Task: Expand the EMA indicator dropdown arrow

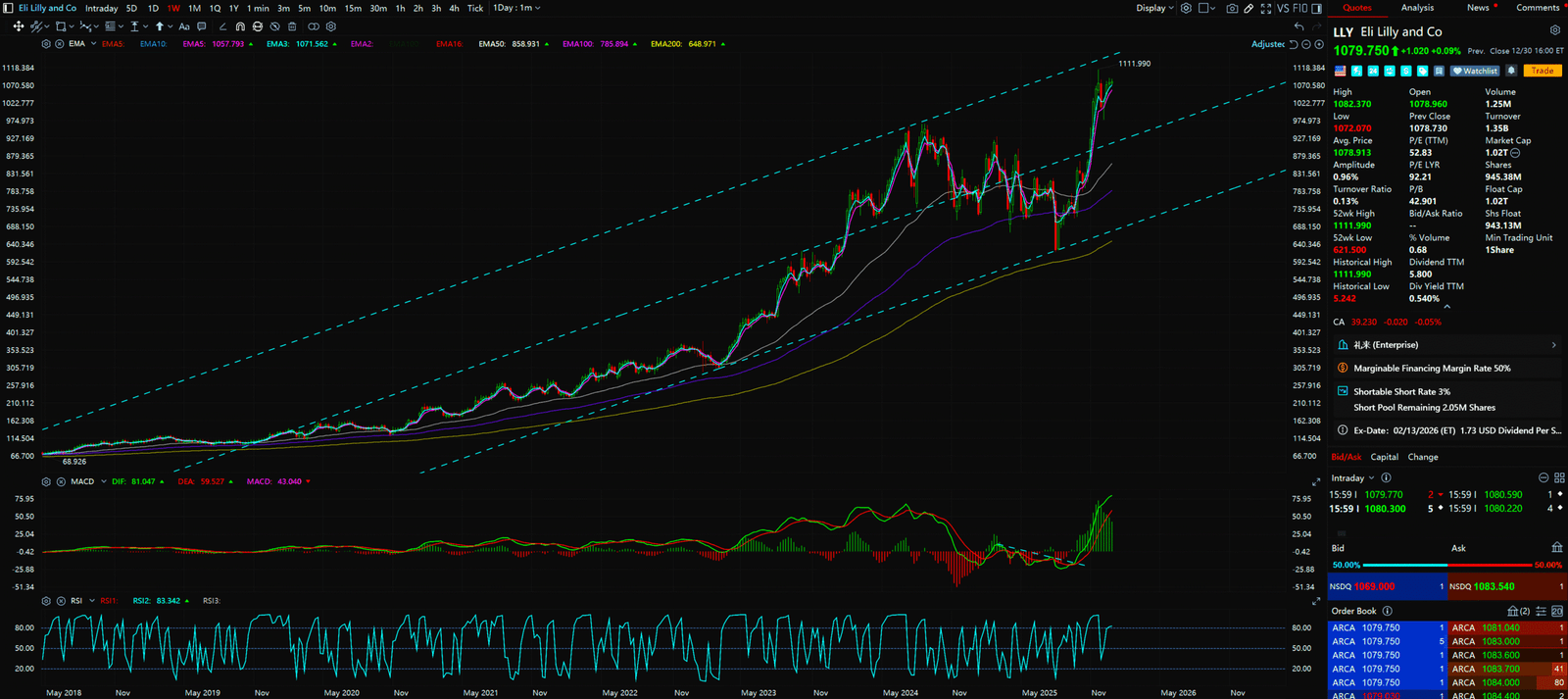Action: click(x=93, y=44)
